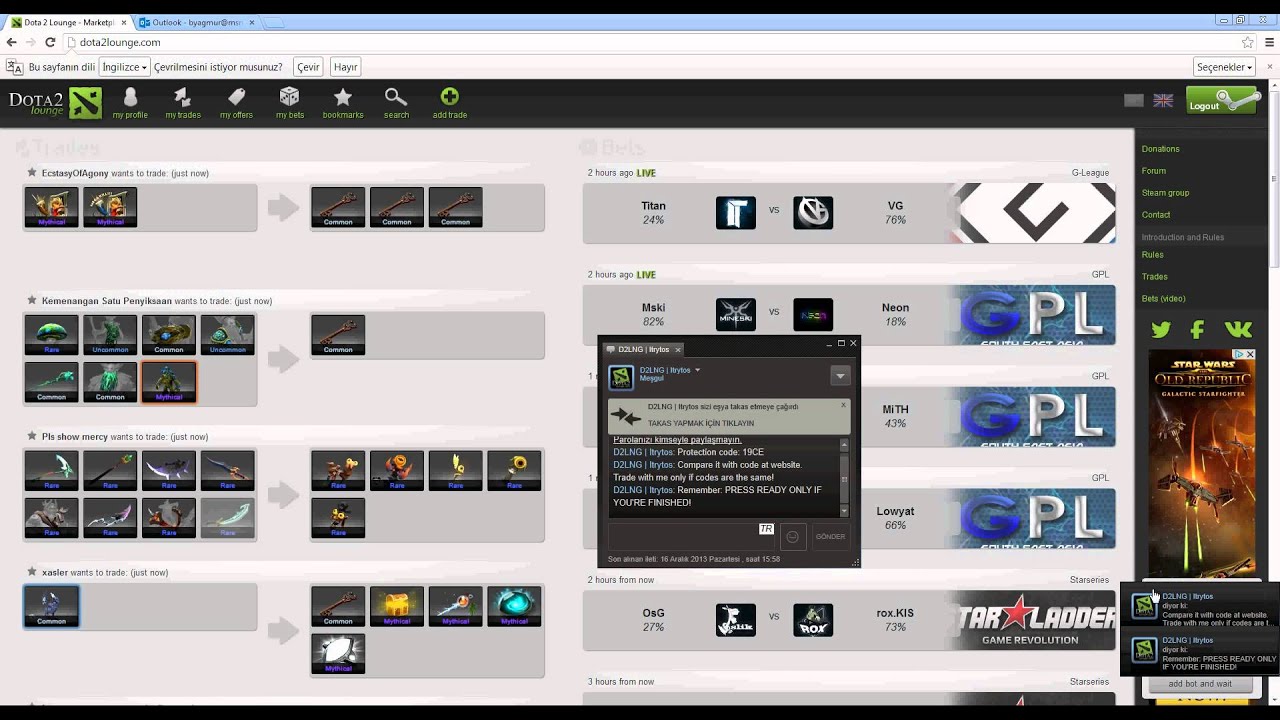The height and width of the screenshot is (720, 1280).
Task: Open my bets dice icon
Action: pyautogui.click(x=289, y=97)
